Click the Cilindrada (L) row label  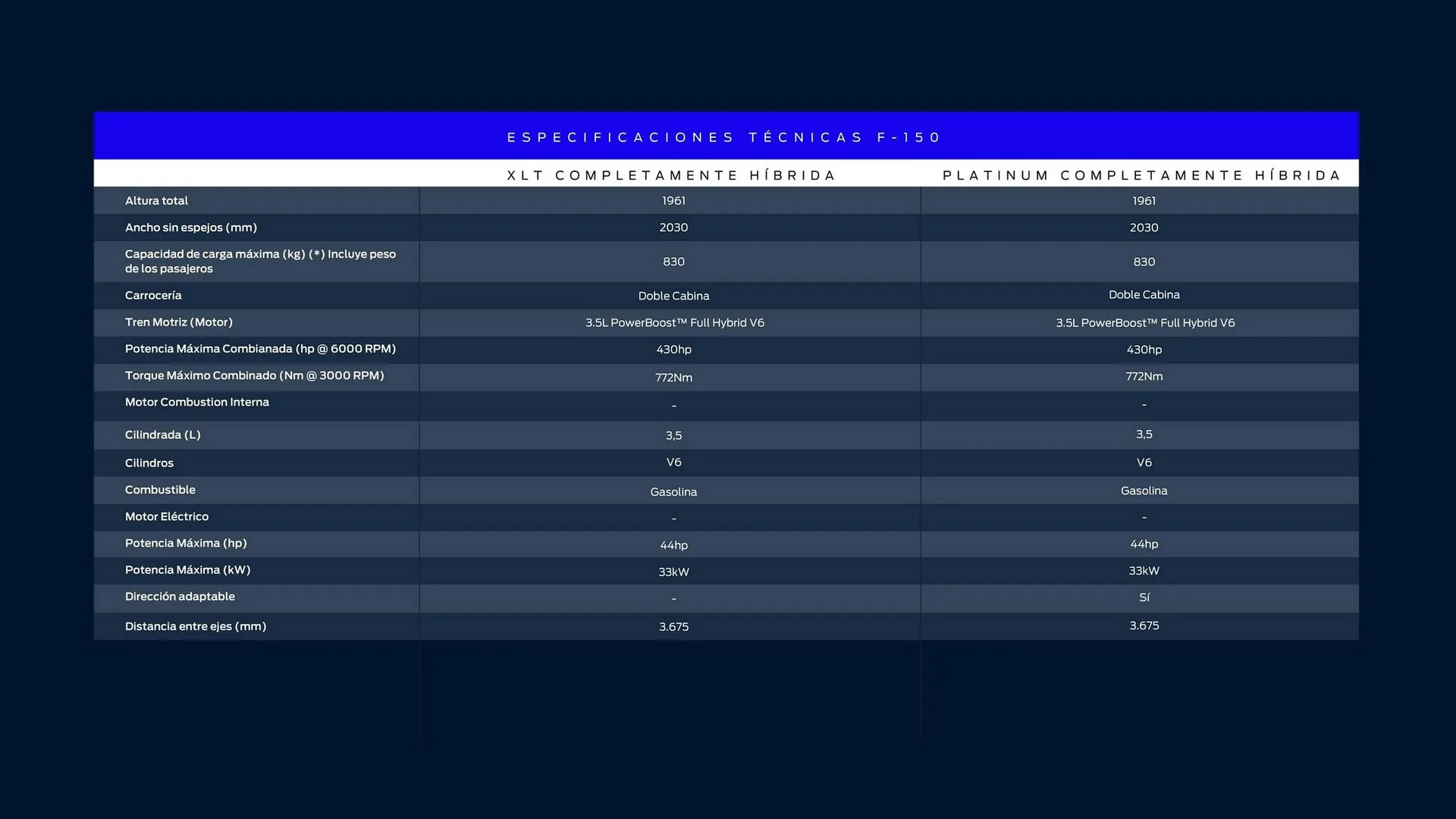[163, 435]
